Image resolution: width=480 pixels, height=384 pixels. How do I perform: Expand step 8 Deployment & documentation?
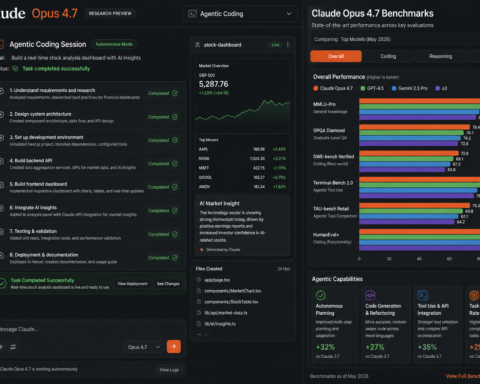[92, 258]
